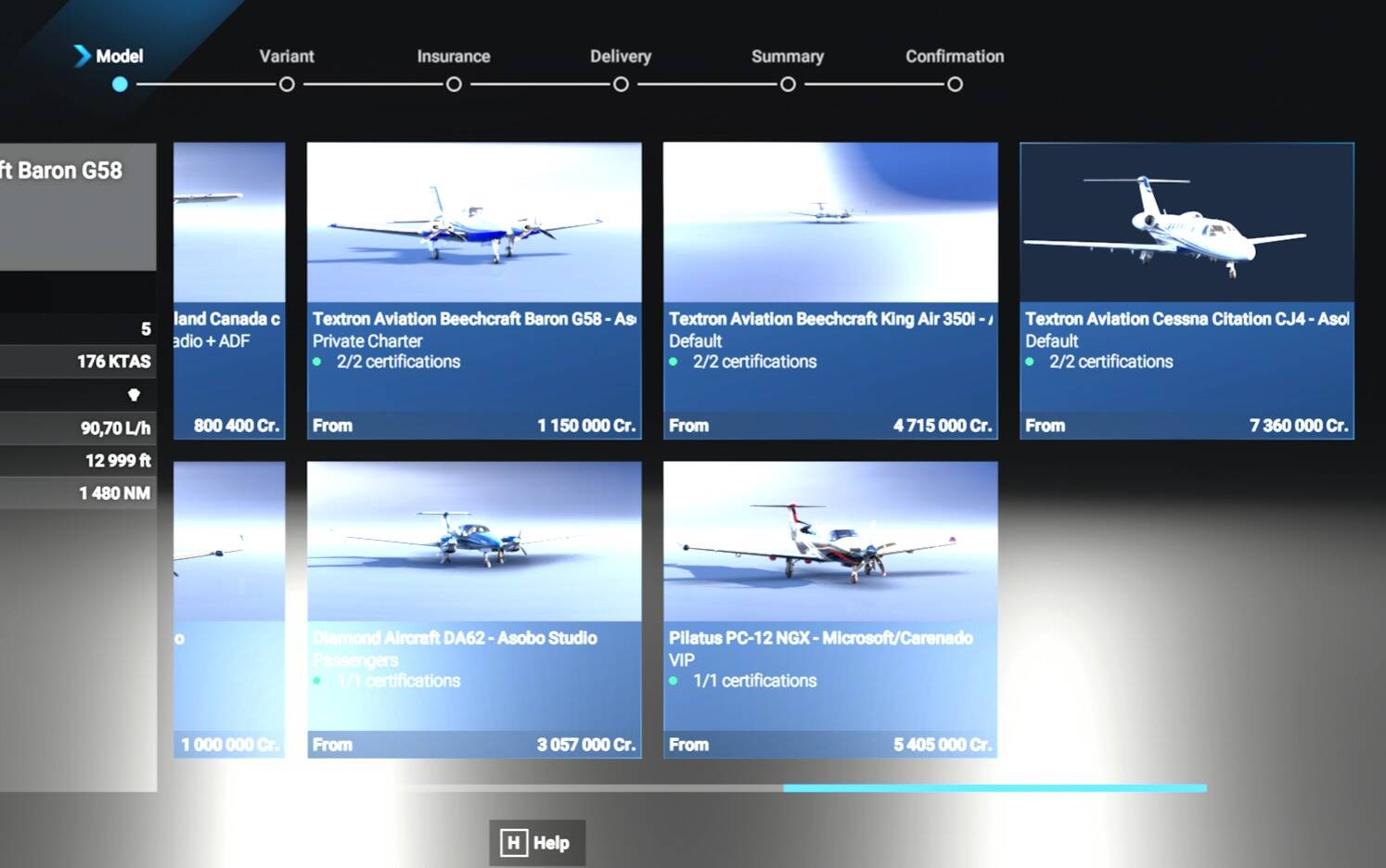The image size is (1386, 868).
Task: Click the Variant step circle
Action: point(287,84)
